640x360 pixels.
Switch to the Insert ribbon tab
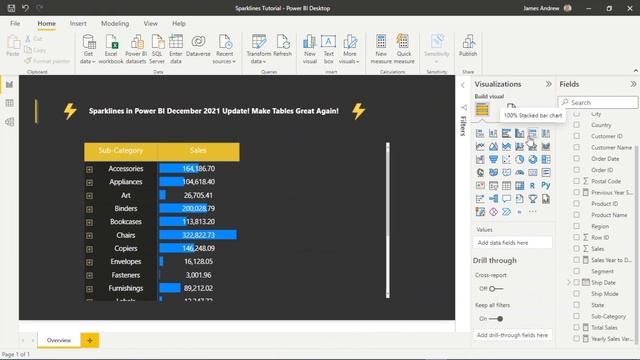pyautogui.click(x=78, y=24)
